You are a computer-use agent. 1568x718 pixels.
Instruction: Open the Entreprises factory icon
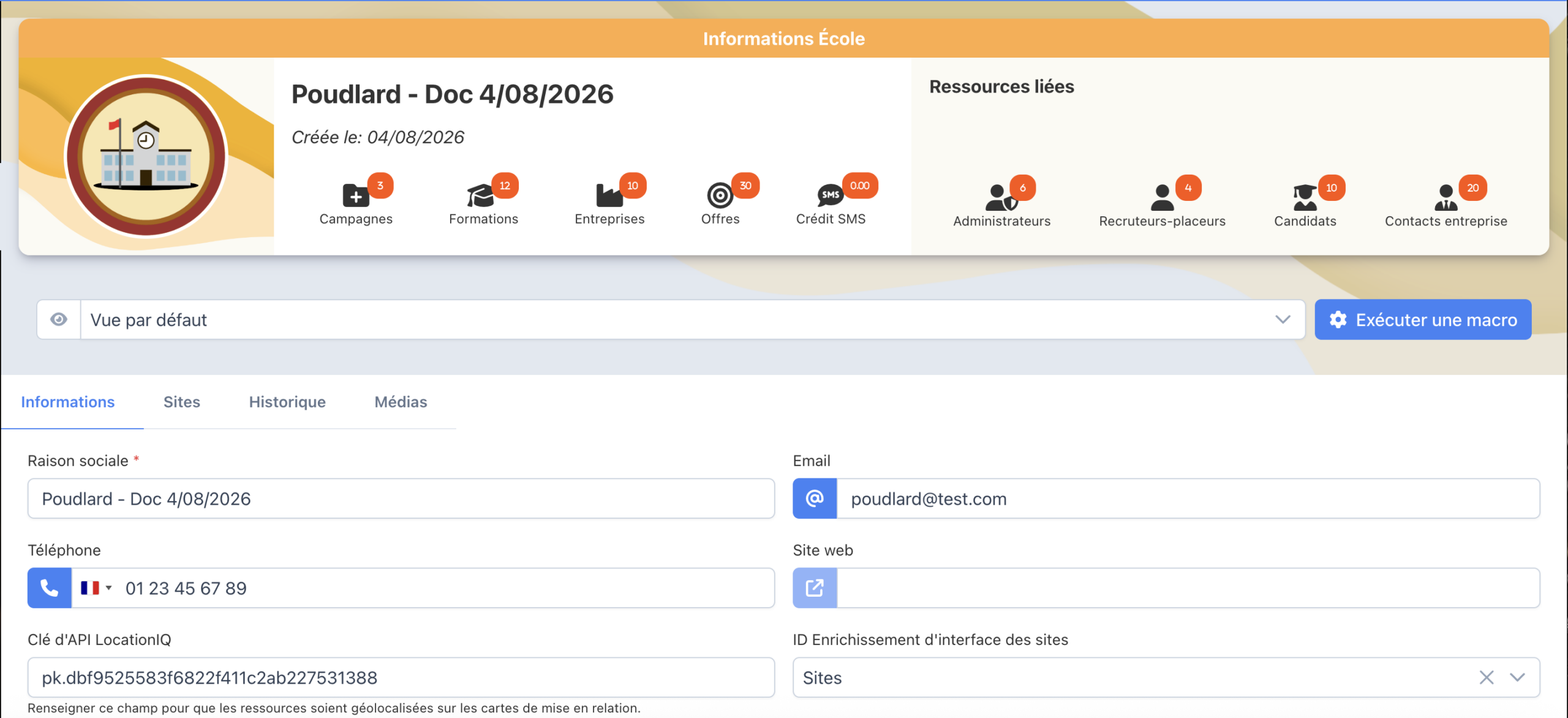coord(609,195)
